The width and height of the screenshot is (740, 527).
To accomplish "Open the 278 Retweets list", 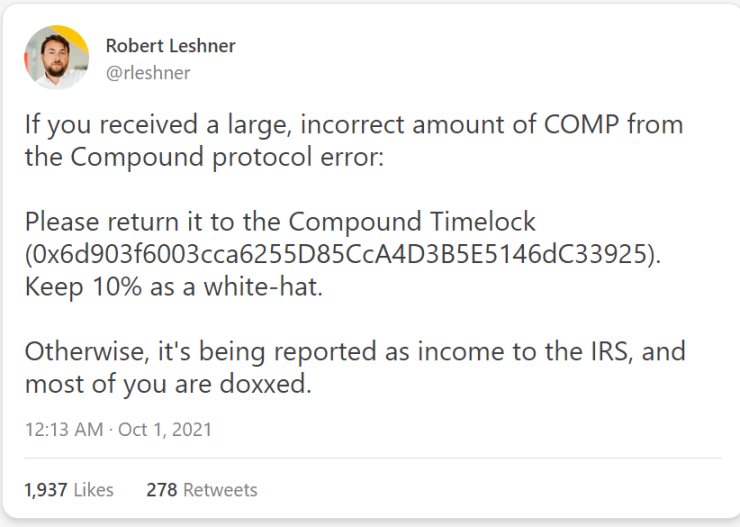I will tap(201, 490).
